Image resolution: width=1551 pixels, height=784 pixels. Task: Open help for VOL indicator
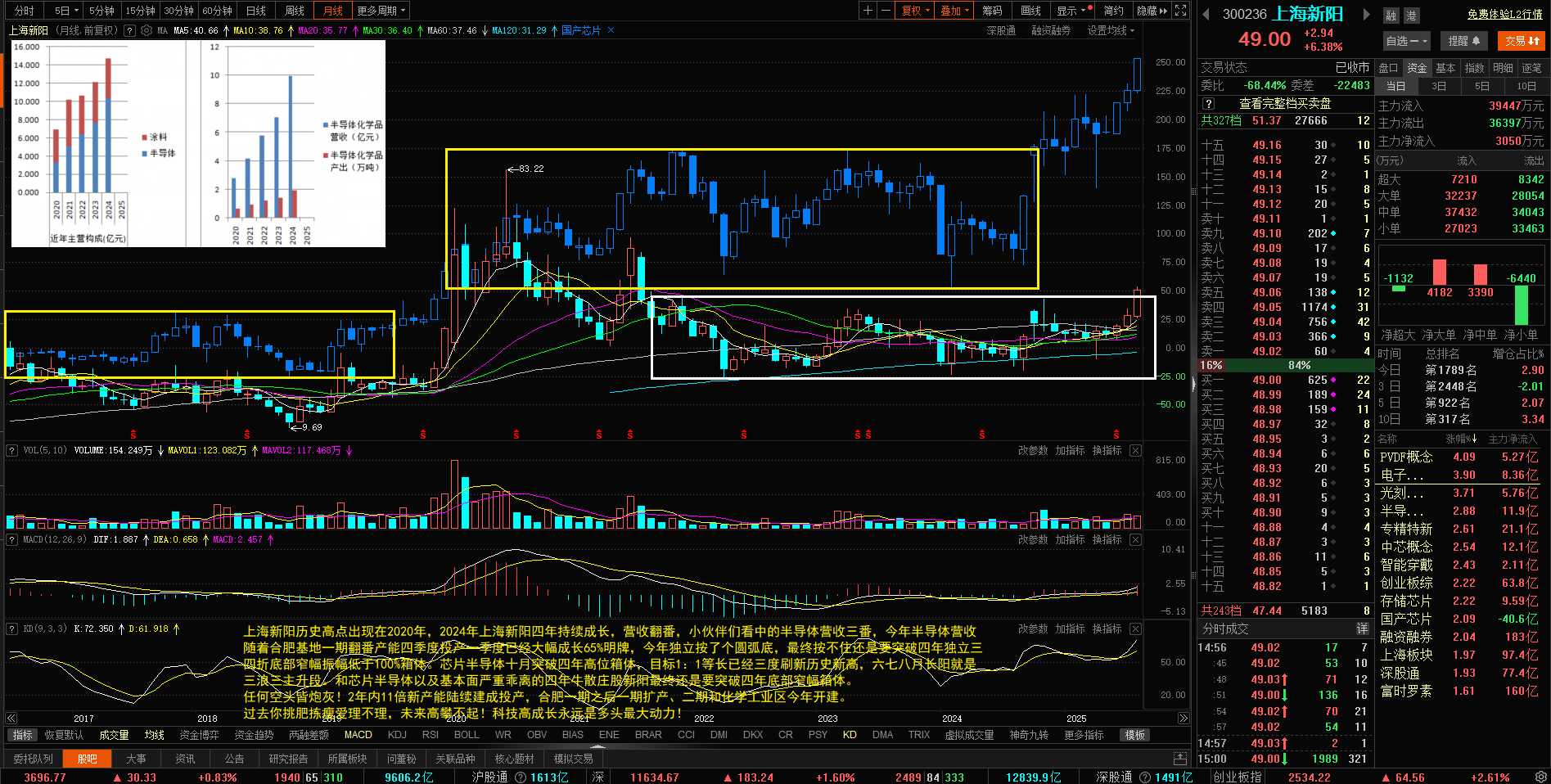(x=12, y=450)
